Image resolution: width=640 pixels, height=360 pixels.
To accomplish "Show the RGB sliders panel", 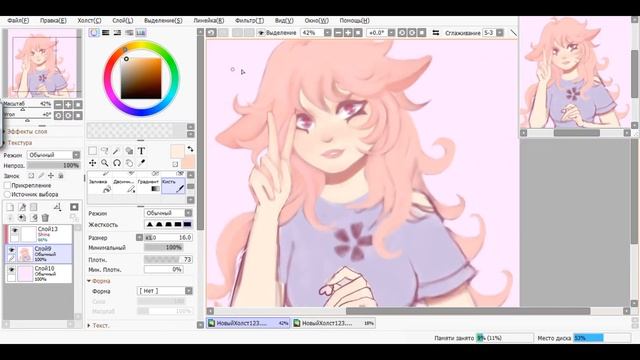I will pyautogui.click(x=106, y=33).
